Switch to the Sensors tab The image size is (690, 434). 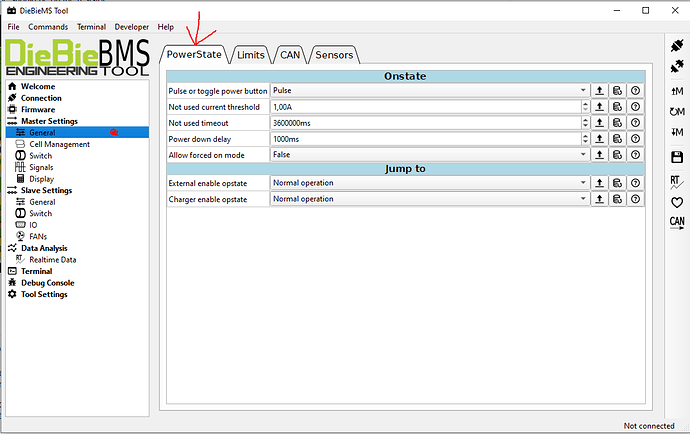pyautogui.click(x=334, y=55)
